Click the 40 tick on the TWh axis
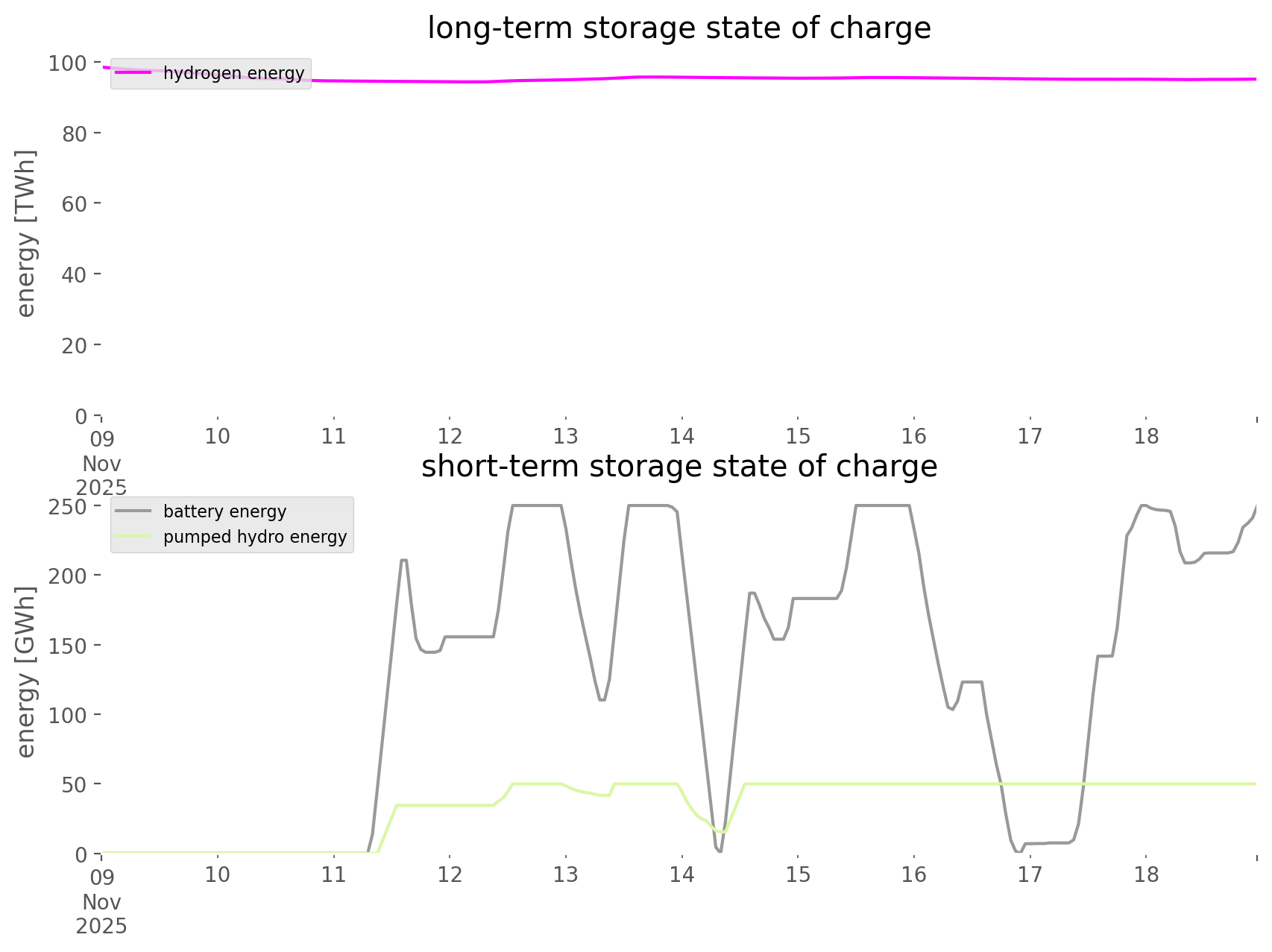Image resolution: width=1272 pixels, height=952 pixels. pyautogui.click(x=75, y=274)
